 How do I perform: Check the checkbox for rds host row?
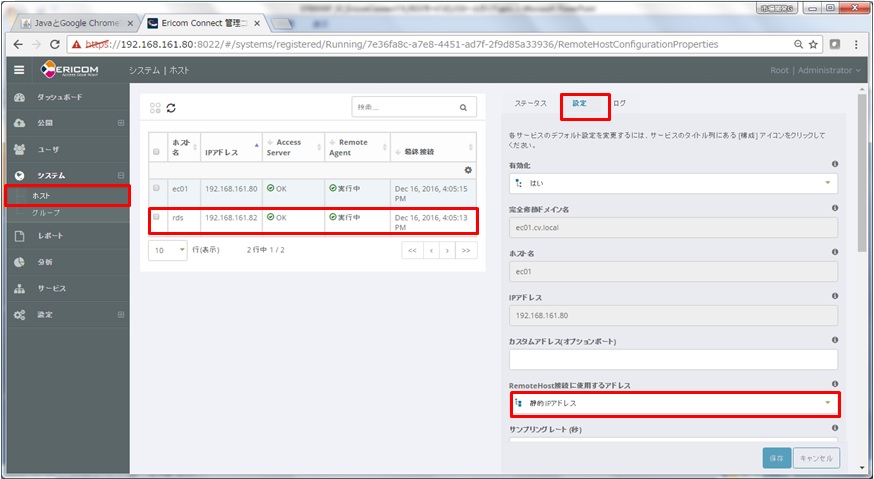156,217
